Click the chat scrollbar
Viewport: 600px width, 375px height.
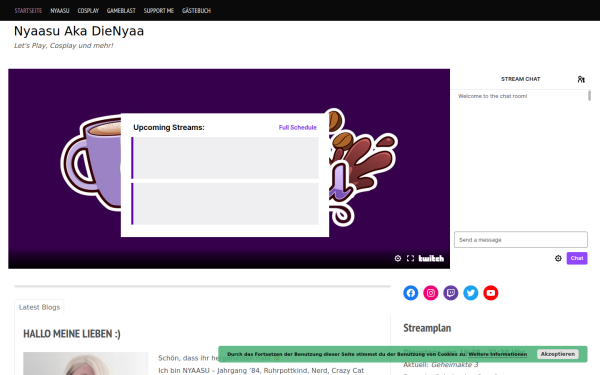589,96
